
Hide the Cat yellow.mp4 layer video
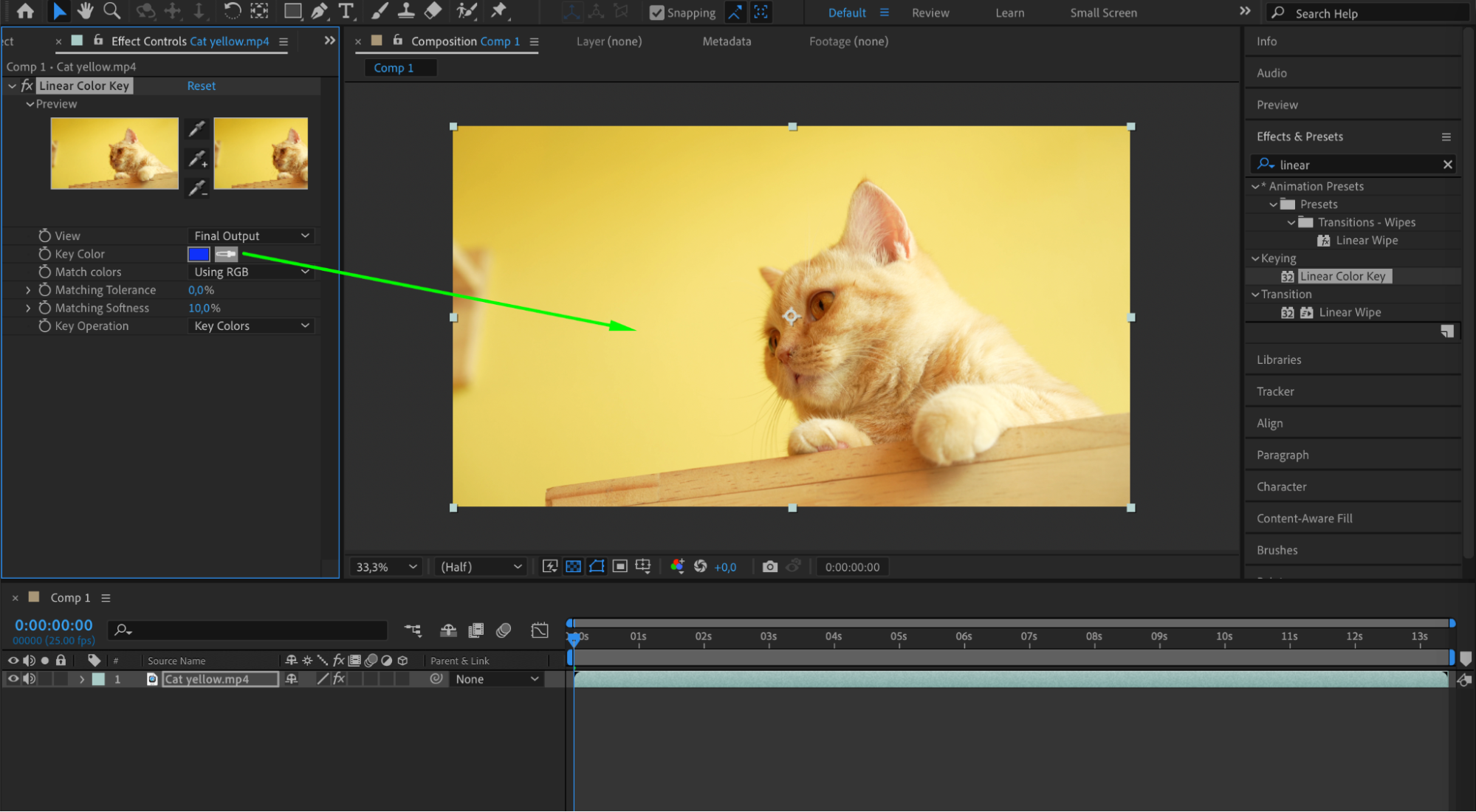tap(13, 678)
